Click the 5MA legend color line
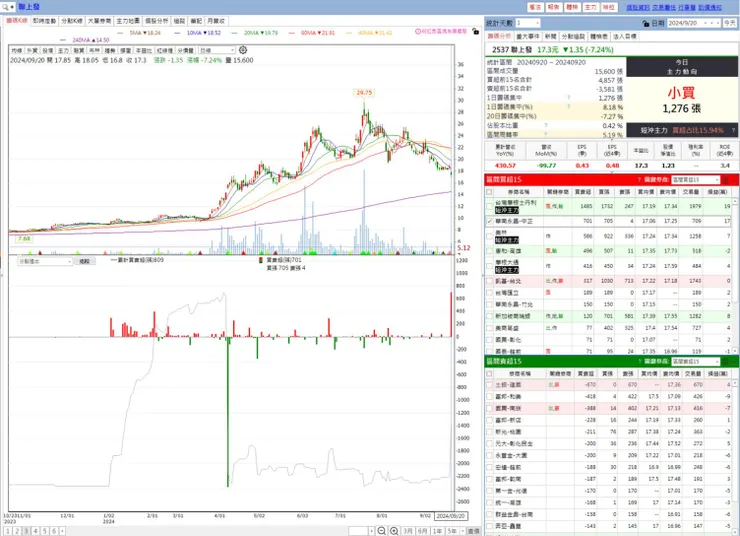 (x=120, y=33)
